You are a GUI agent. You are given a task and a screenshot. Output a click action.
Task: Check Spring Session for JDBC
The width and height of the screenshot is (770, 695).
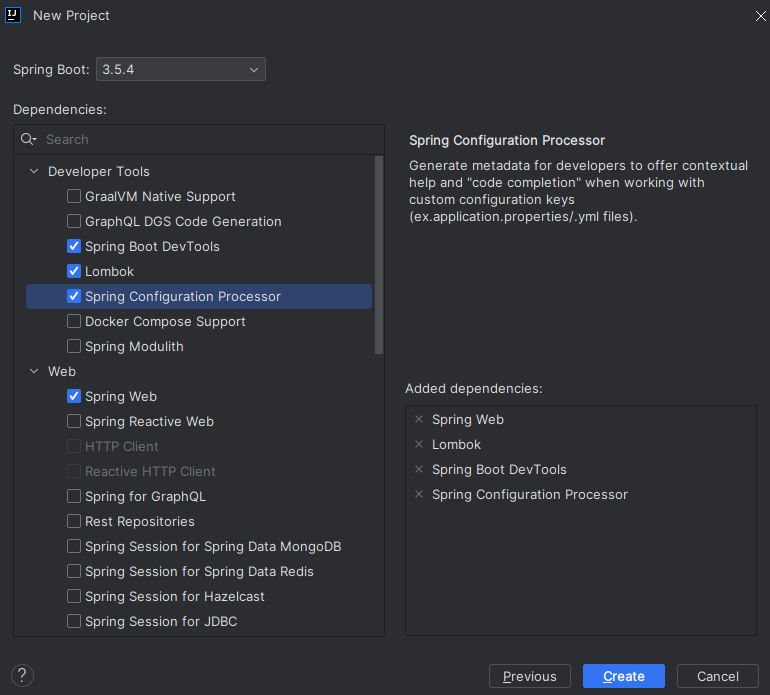coord(74,621)
